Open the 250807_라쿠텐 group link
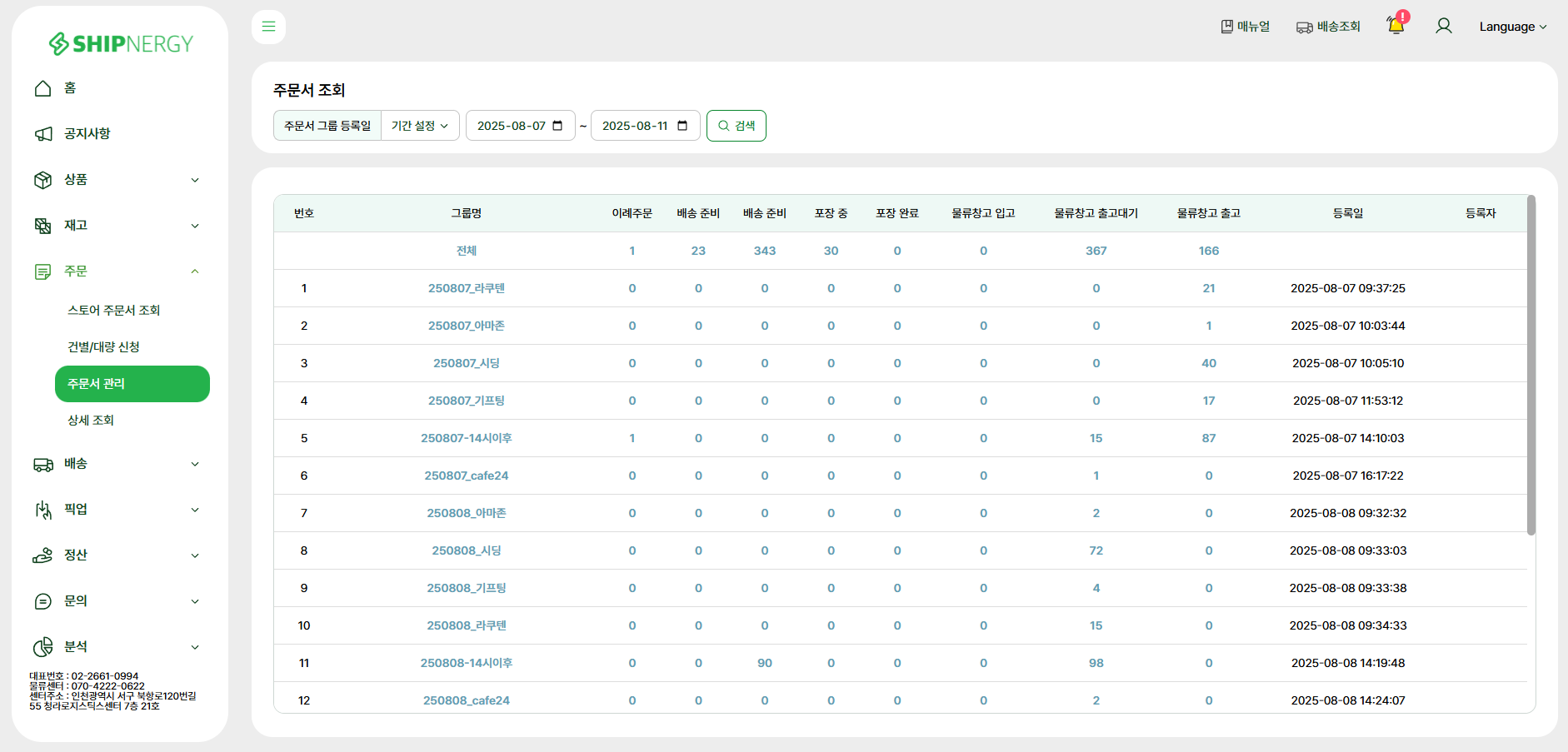The width and height of the screenshot is (1568, 752). (467, 288)
